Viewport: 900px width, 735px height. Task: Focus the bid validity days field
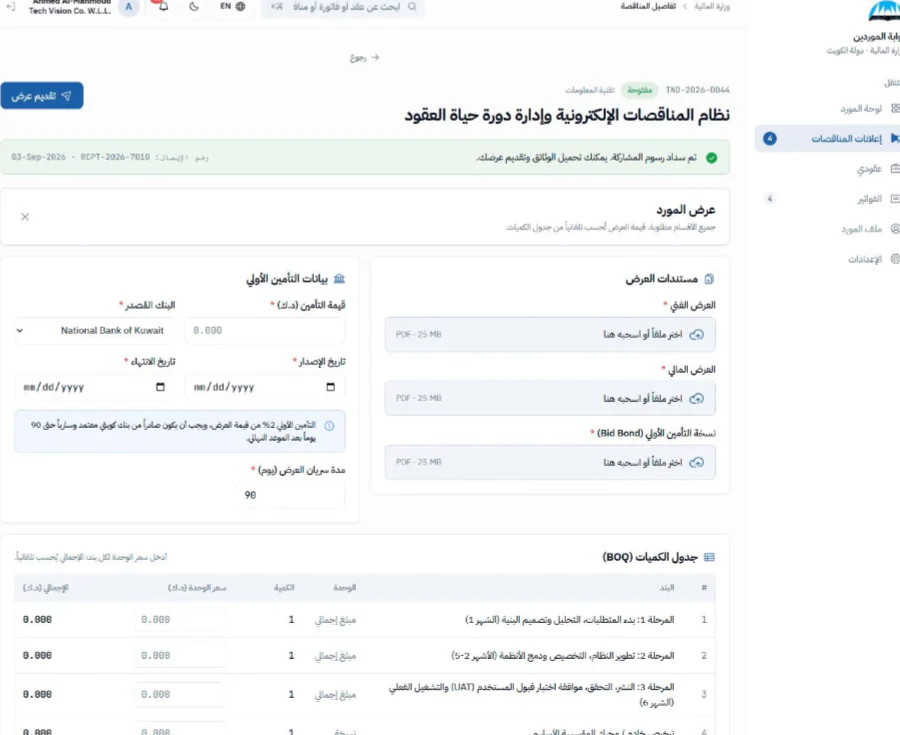(291, 495)
